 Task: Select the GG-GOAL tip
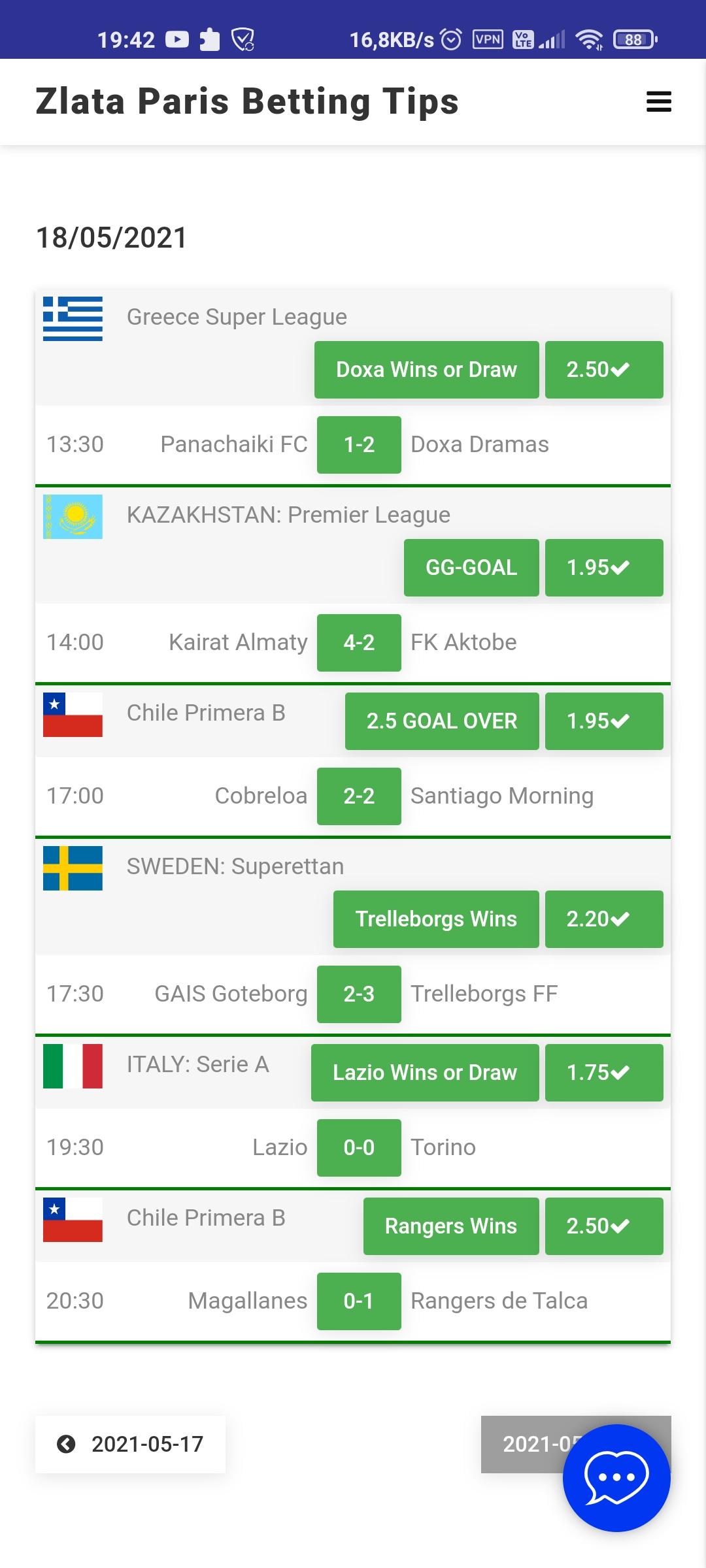(x=471, y=568)
